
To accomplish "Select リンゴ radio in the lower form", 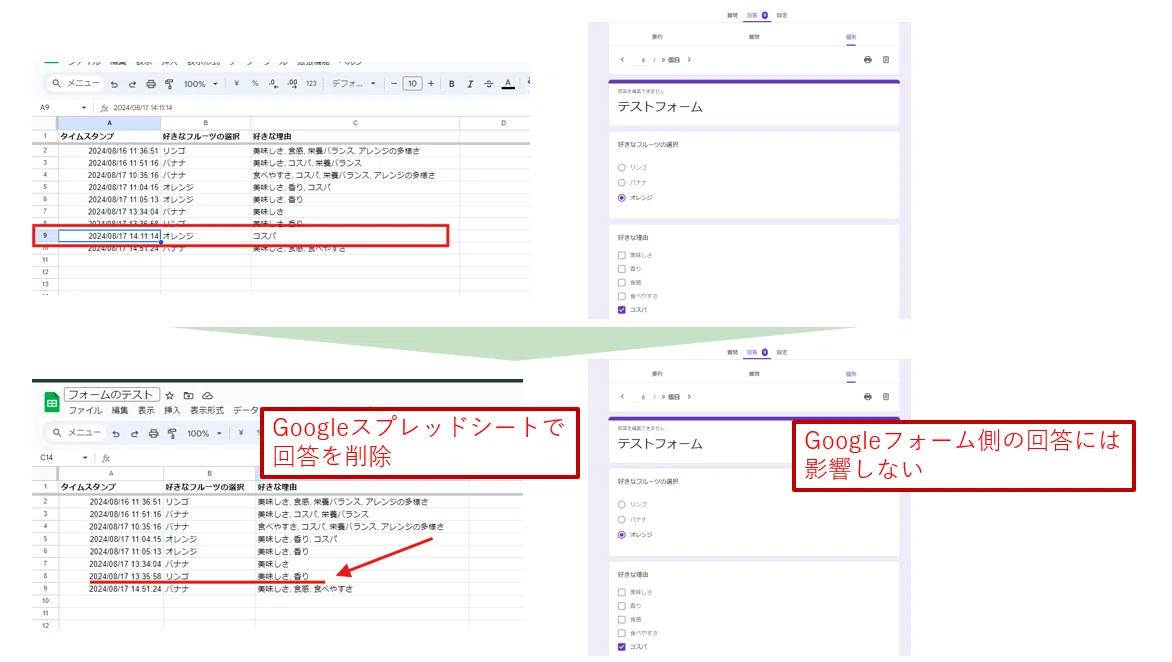I will point(621,504).
